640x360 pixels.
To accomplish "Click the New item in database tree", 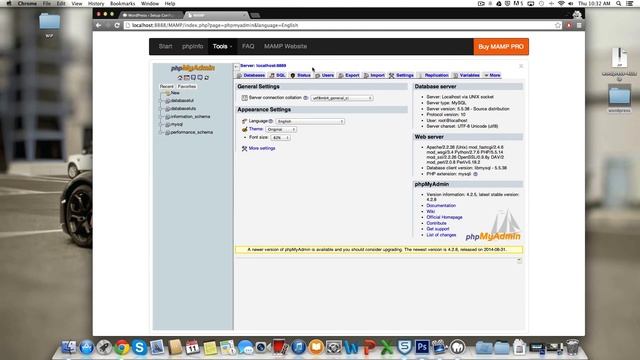I will pos(175,93).
